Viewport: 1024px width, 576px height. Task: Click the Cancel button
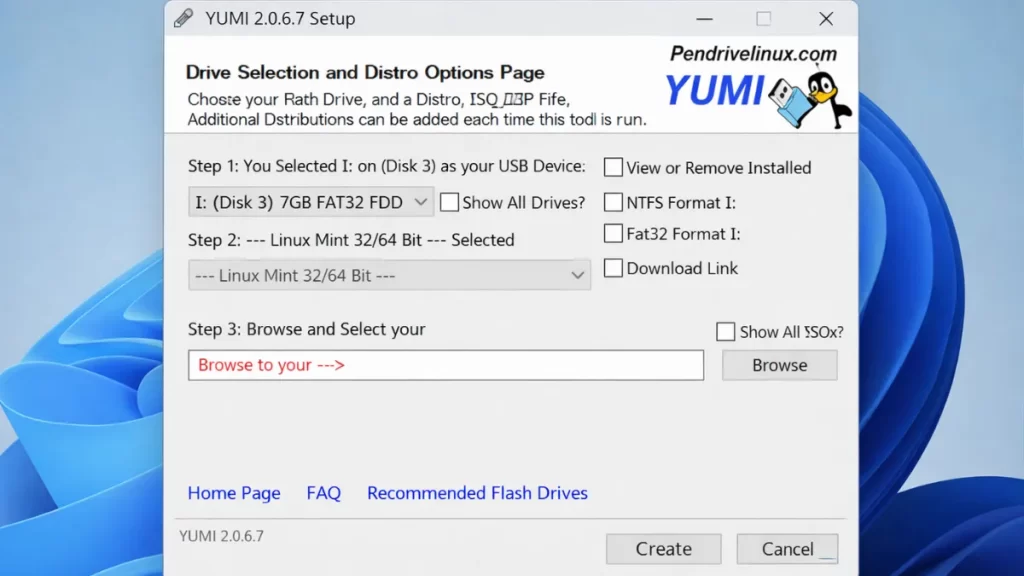click(x=787, y=548)
